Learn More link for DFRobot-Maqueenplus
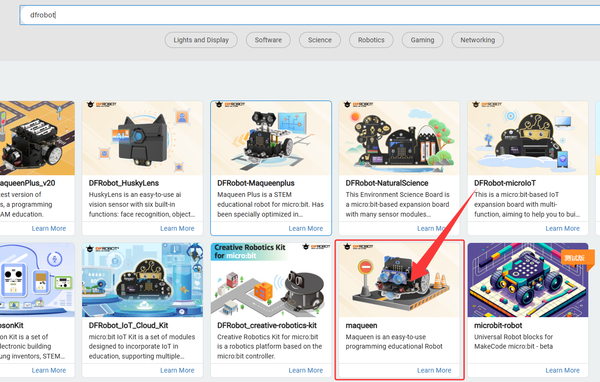 click(x=306, y=229)
